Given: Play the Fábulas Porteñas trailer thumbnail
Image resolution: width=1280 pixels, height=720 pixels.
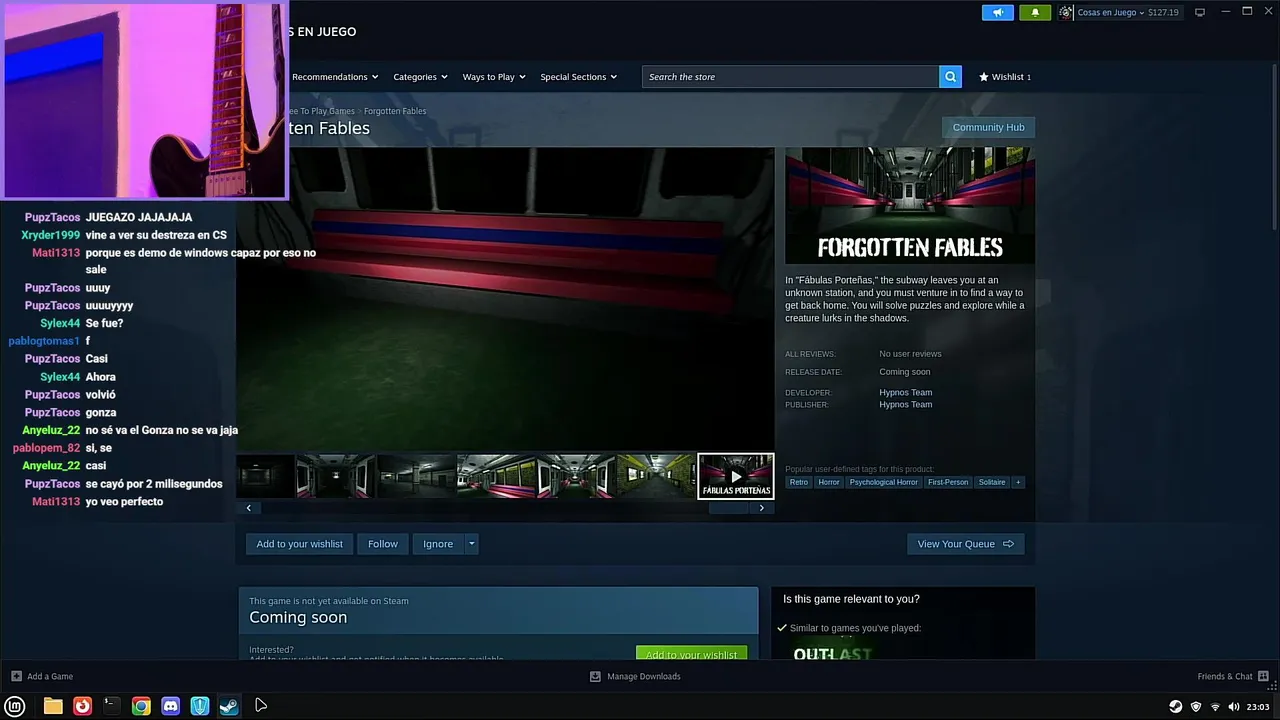Looking at the screenshot, I should point(736,476).
